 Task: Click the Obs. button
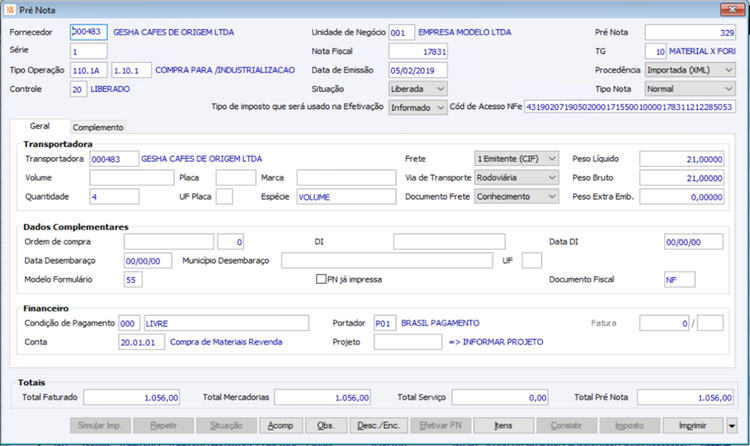click(x=325, y=425)
